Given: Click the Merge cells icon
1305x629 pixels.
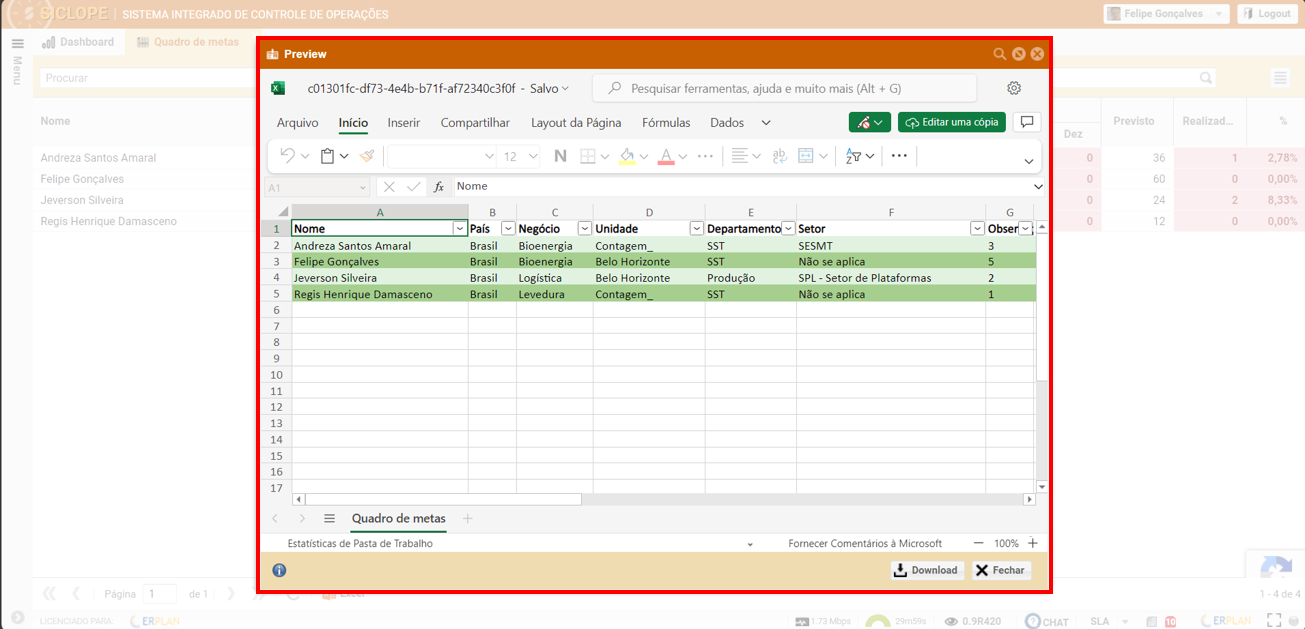Looking at the screenshot, I should click(x=805, y=156).
